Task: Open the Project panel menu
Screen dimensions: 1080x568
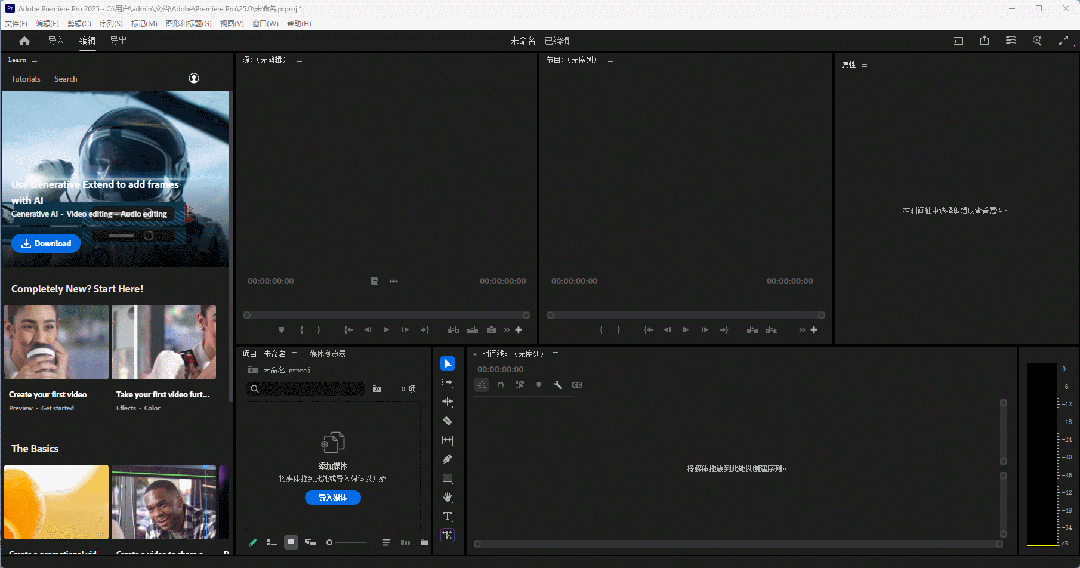Action: click(294, 353)
